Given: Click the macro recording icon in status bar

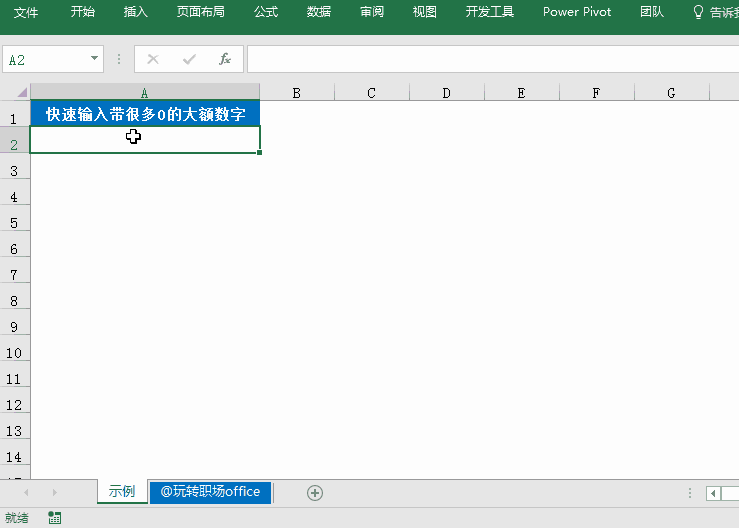Looking at the screenshot, I should point(54,518).
